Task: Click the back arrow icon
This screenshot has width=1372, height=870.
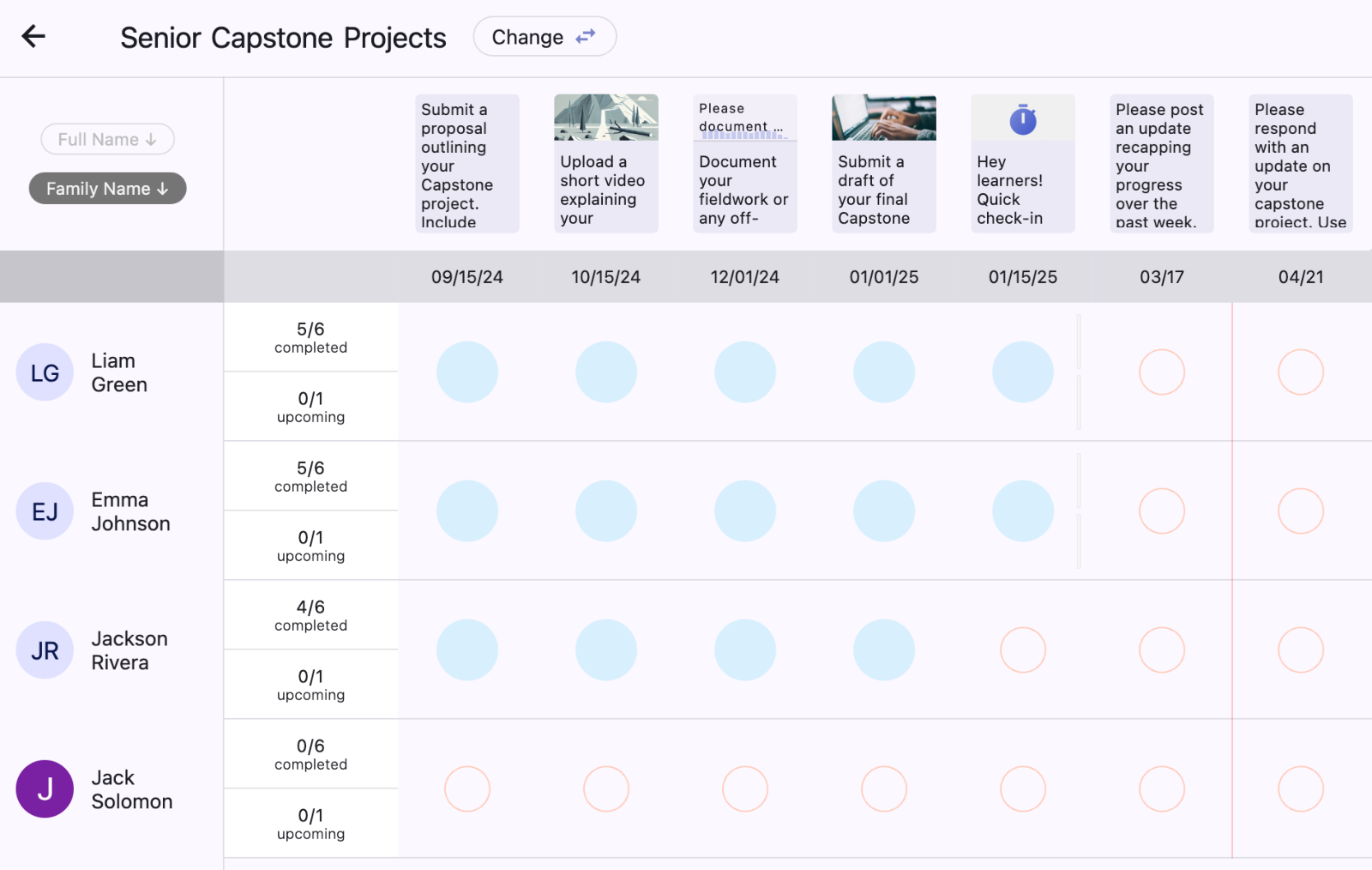Action: pyautogui.click(x=33, y=36)
